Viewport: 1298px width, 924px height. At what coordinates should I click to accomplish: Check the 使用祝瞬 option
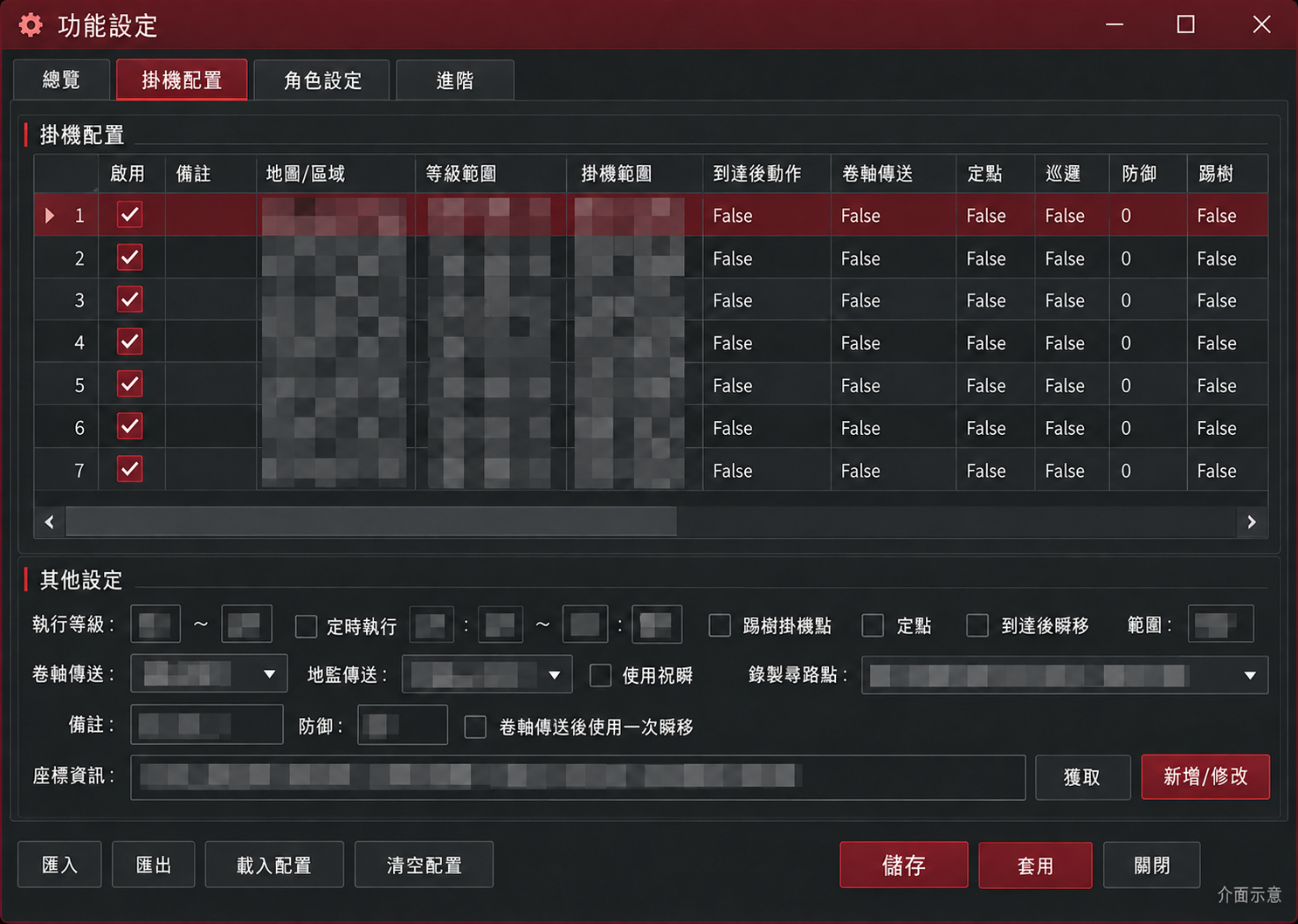click(x=600, y=675)
